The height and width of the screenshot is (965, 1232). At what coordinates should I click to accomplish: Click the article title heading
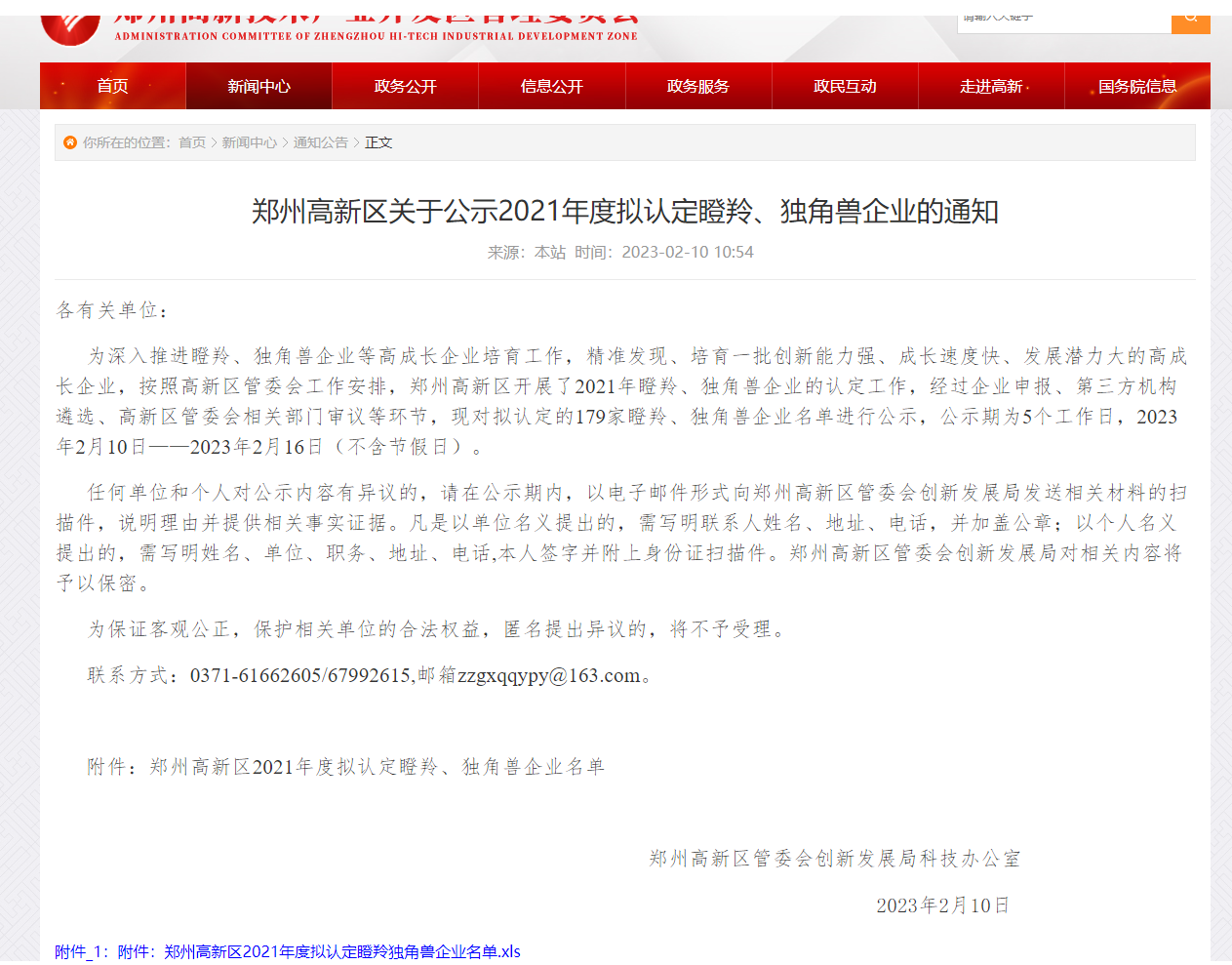(625, 211)
